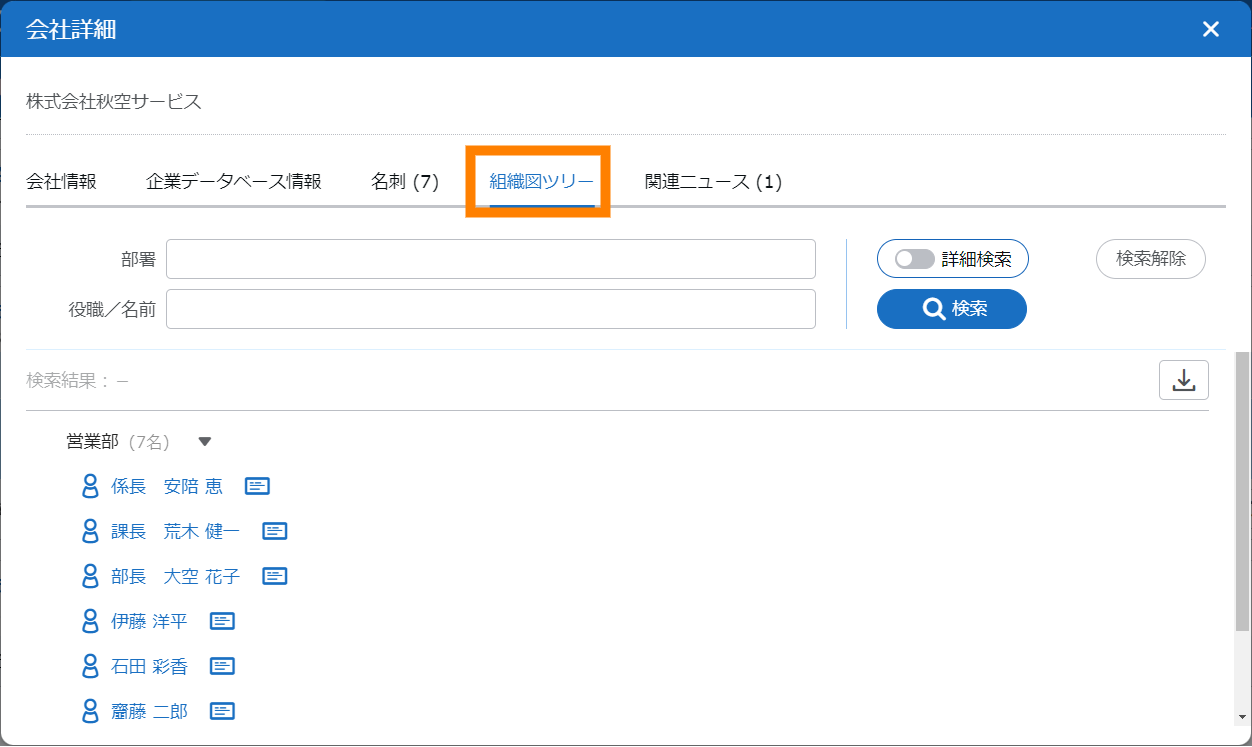Open business card icon for 大空 花子
This screenshot has width=1252, height=747.
tap(275, 576)
